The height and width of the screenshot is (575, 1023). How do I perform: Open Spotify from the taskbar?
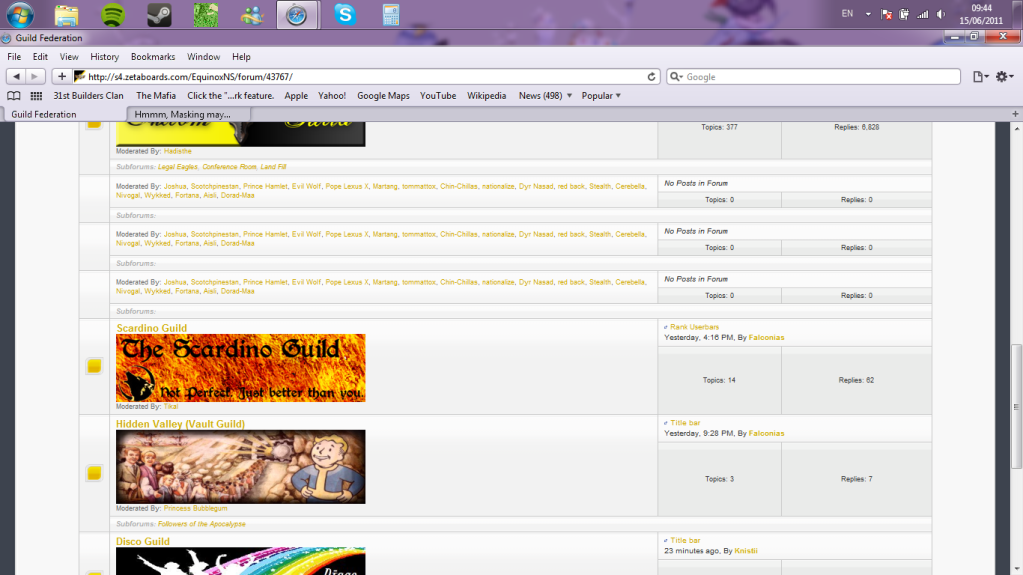point(113,15)
